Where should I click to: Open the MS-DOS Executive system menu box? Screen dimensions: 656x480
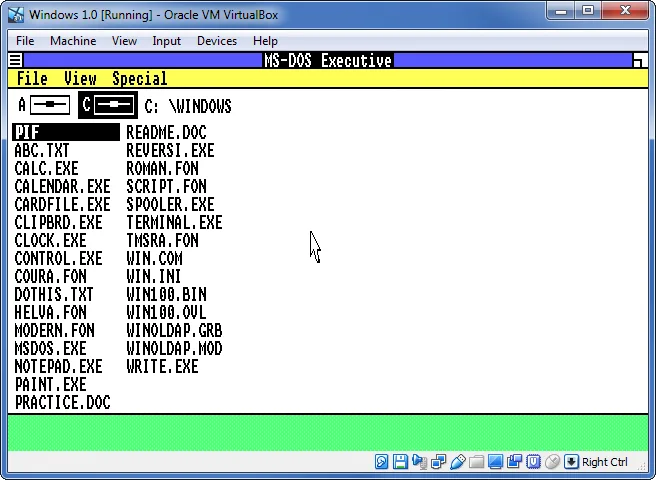point(15,60)
